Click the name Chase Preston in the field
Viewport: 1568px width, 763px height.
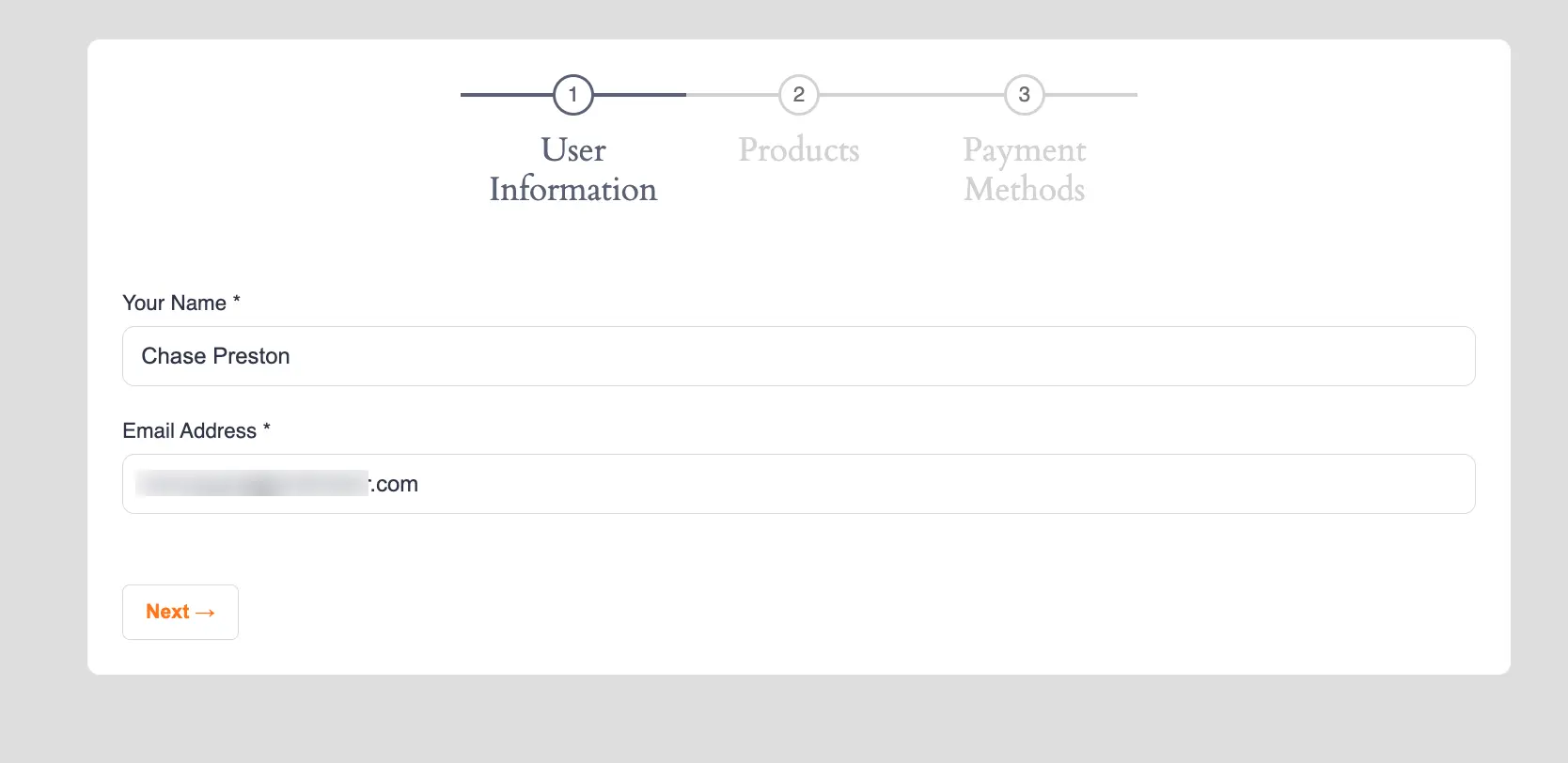click(x=215, y=356)
